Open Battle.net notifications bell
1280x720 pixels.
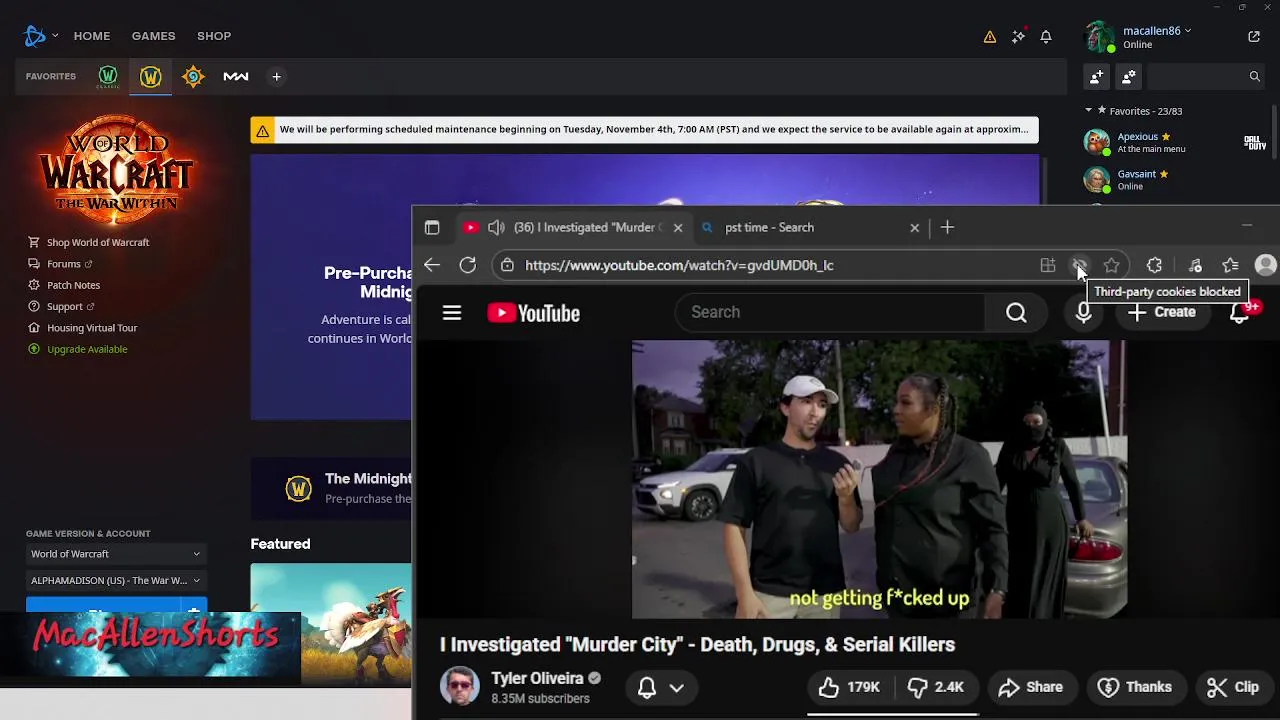[x=1046, y=36]
